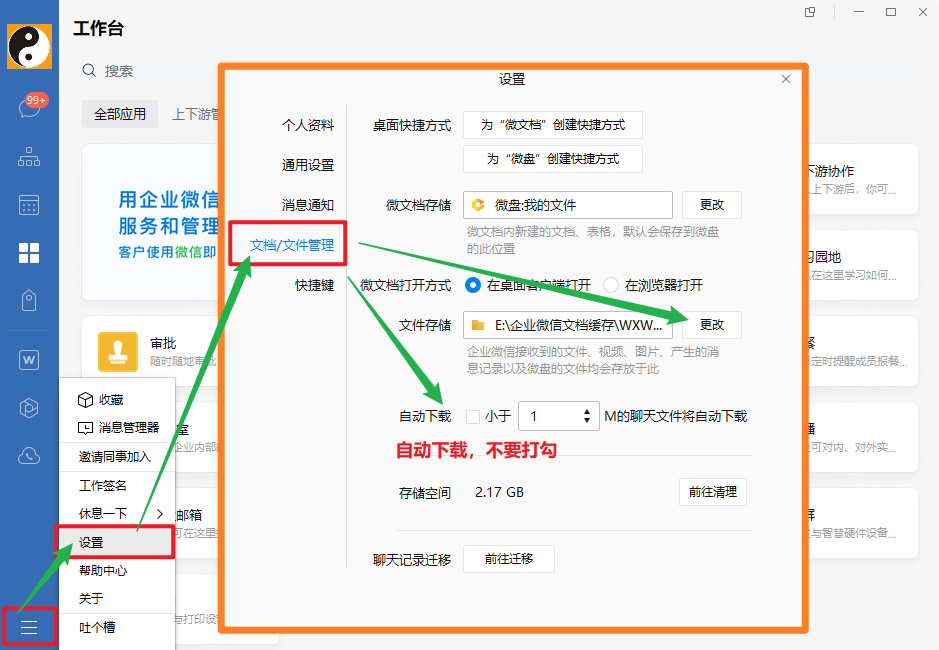The height and width of the screenshot is (650, 939).
Task: Create desktop shortcut for 微盘
Action: click(x=553, y=159)
